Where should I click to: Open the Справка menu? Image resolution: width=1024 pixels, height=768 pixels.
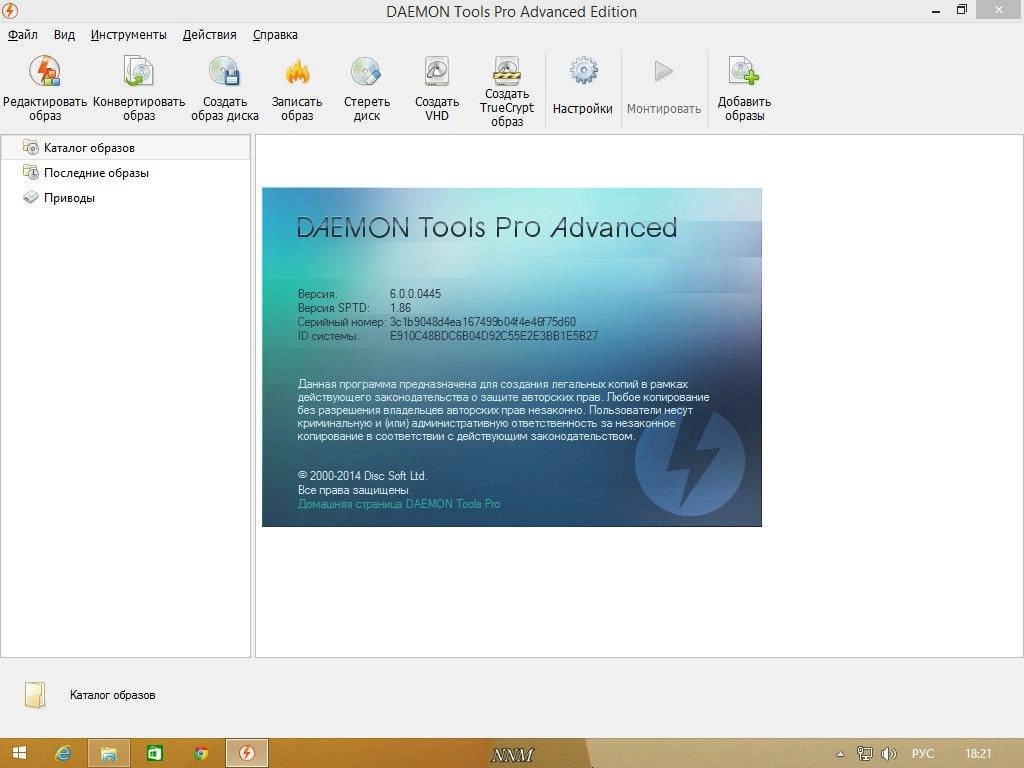pyautogui.click(x=275, y=35)
